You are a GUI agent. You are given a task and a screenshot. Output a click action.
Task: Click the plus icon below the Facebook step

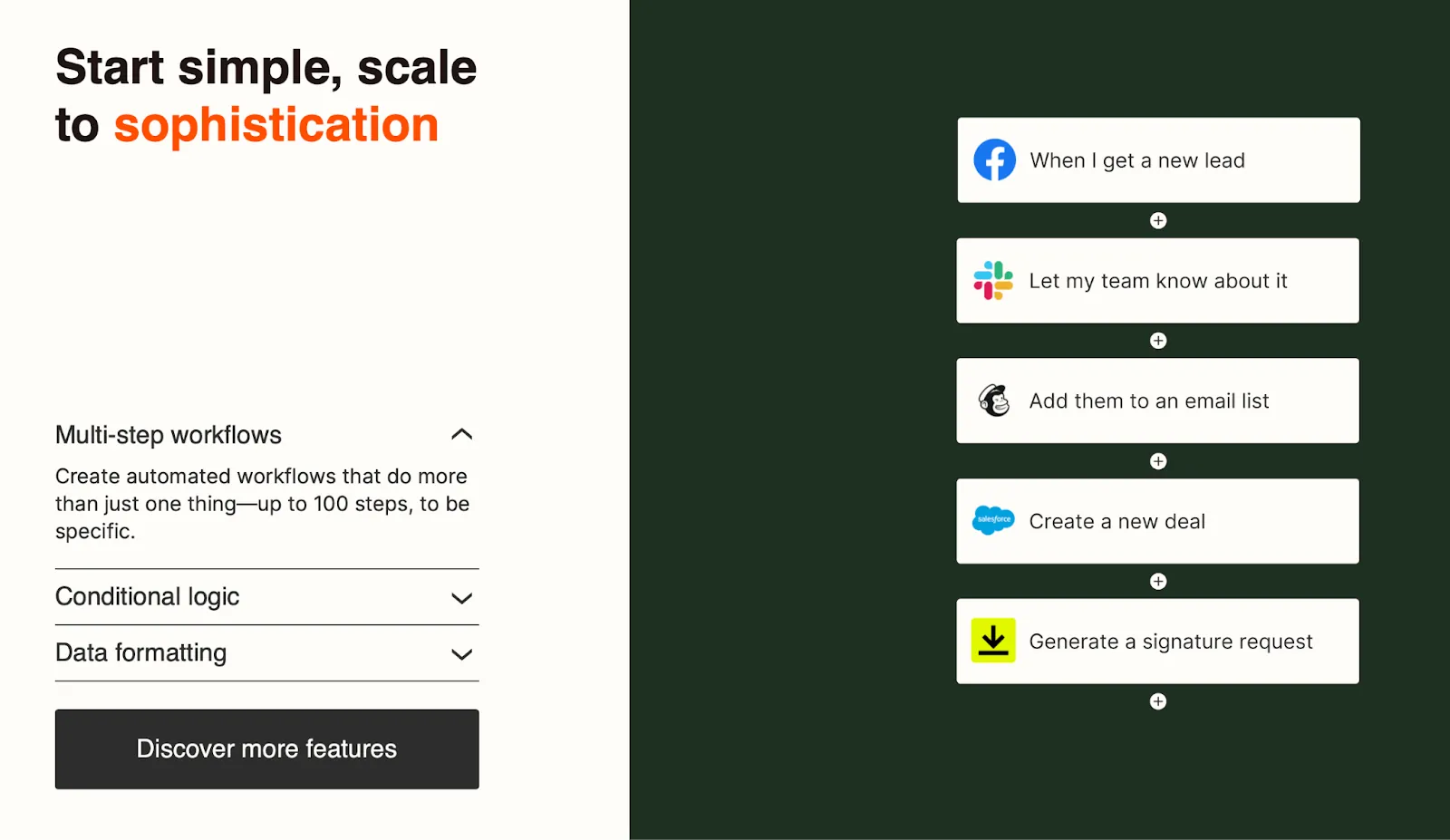pyautogui.click(x=1157, y=220)
